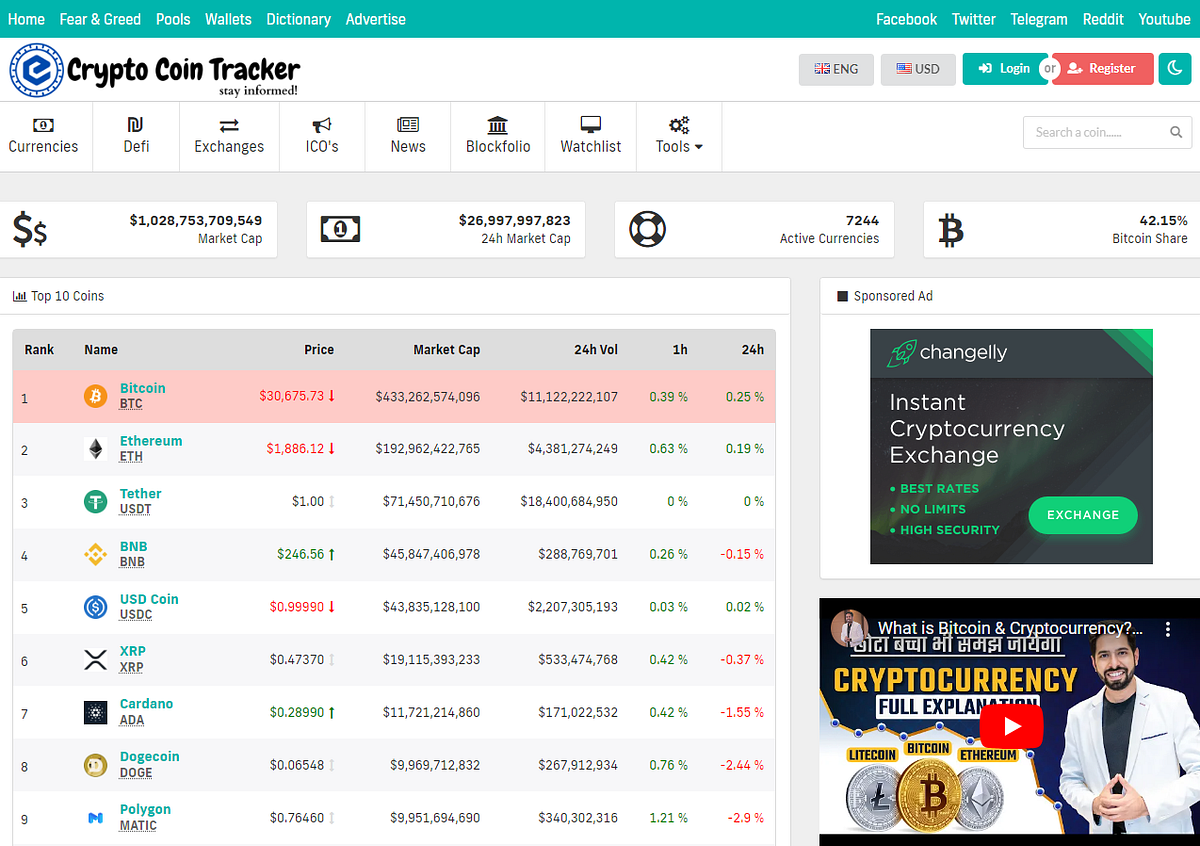Open the Exchanges section
Viewport: 1200px width, 846px height.
229,136
